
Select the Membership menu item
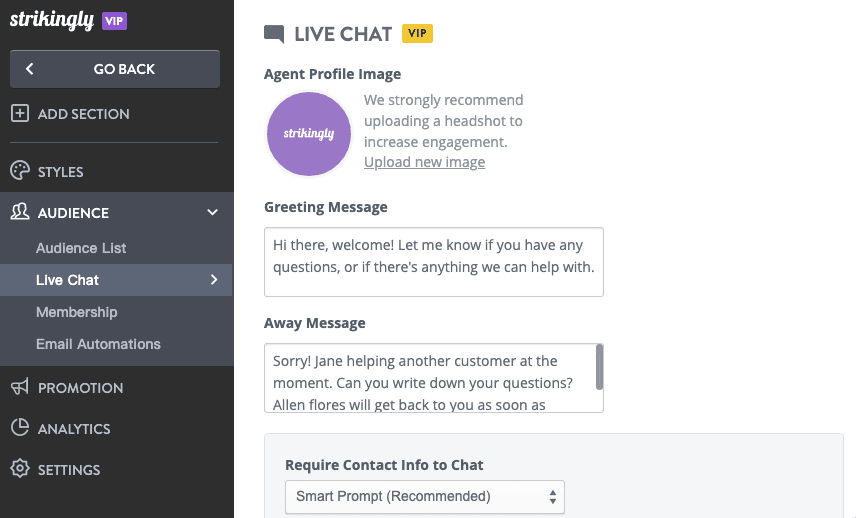point(76,312)
